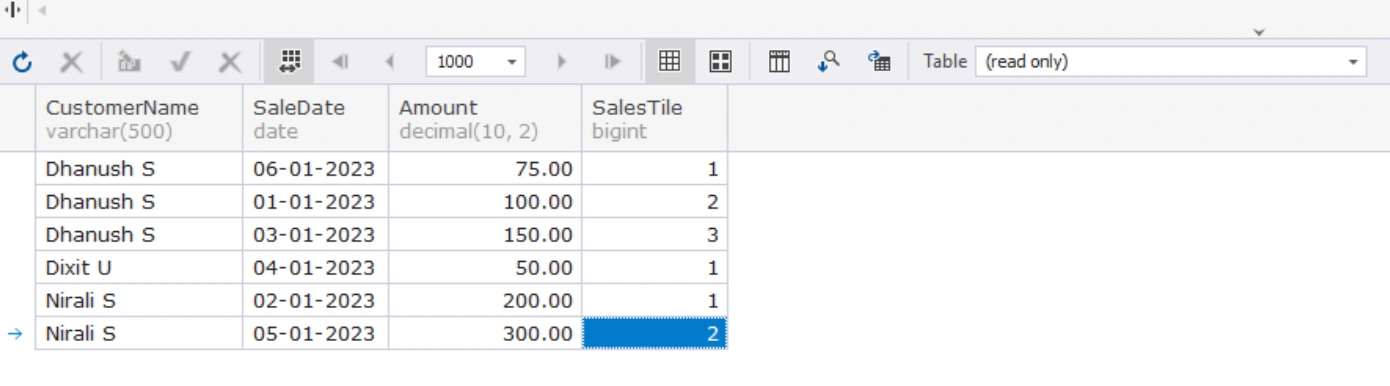Image resolution: width=1390 pixels, height=386 pixels.
Task: Select cell with date 05-01-2023
Action: coord(316,334)
